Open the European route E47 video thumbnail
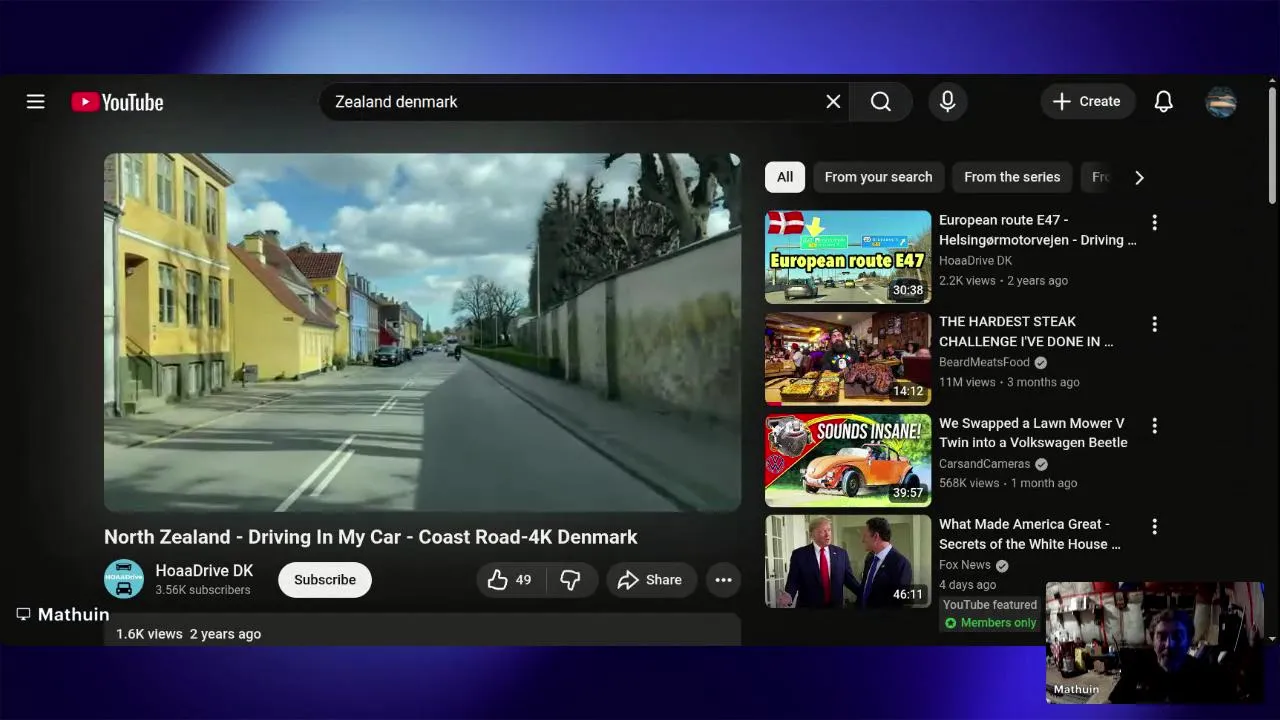Viewport: 1280px width, 720px height. point(848,257)
